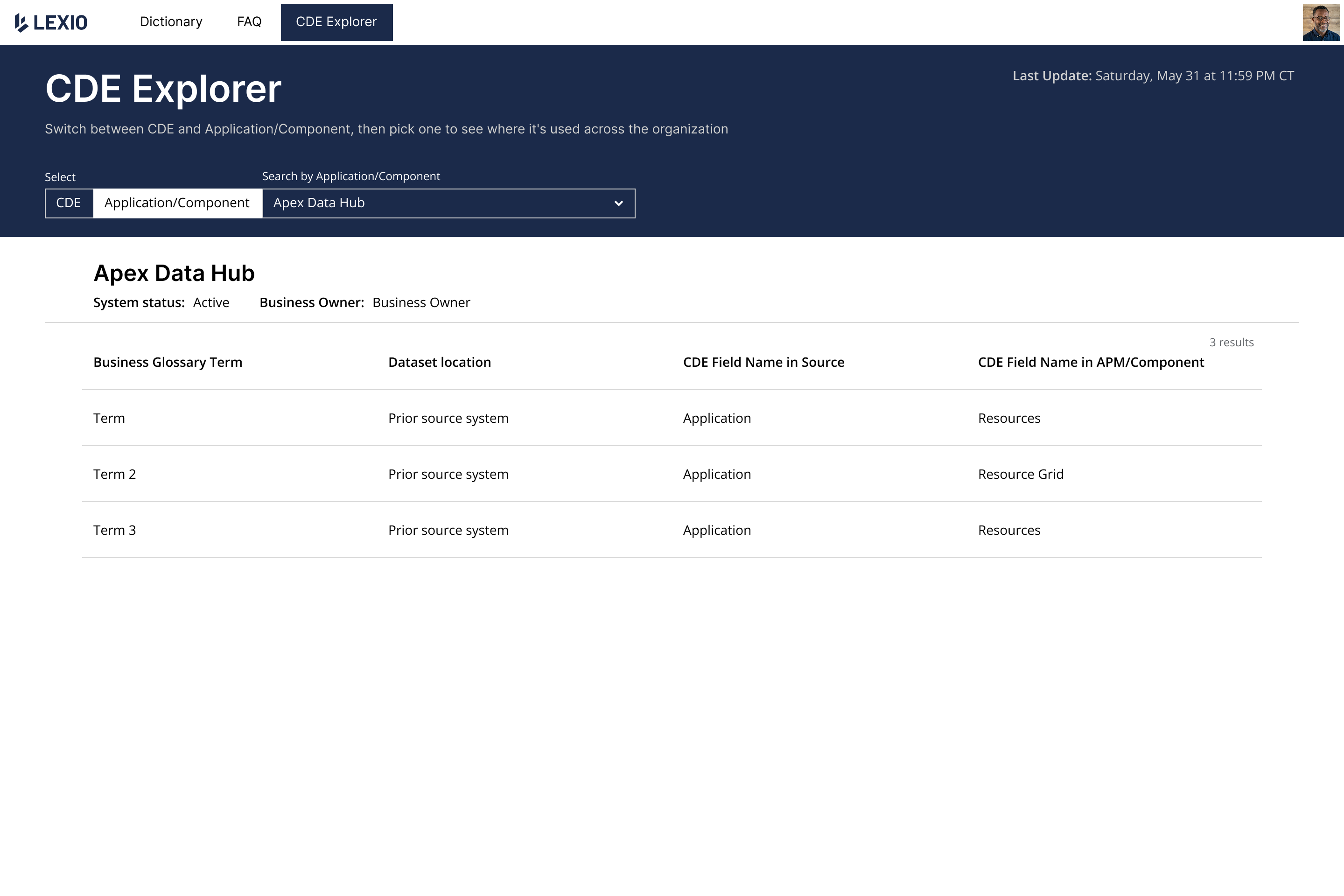1344x896 pixels.
Task: Click the 3 results count
Action: pos(1232,342)
